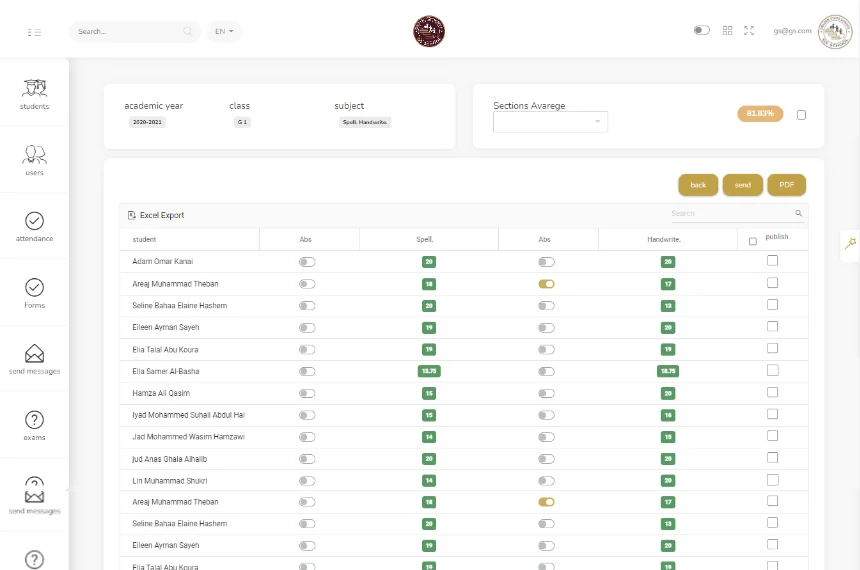Open the attendance checkmark icon
860x570 pixels.
[x=34, y=221]
